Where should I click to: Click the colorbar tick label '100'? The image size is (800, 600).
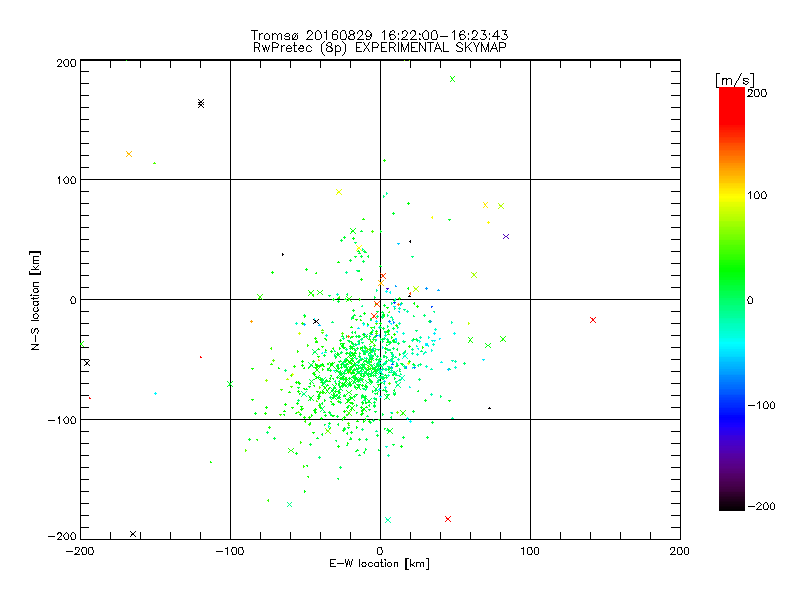click(757, 195)
